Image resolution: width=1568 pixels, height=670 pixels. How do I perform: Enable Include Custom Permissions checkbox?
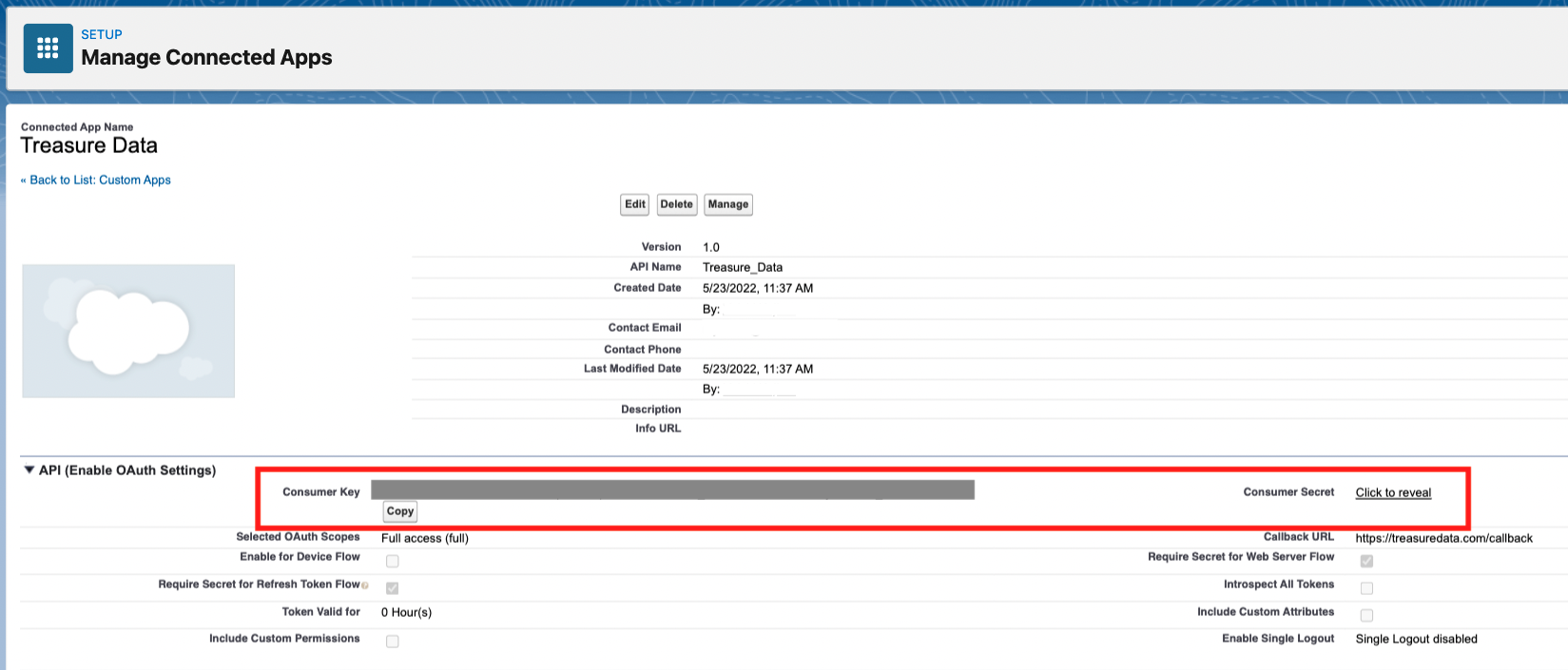tap(392, 641)
